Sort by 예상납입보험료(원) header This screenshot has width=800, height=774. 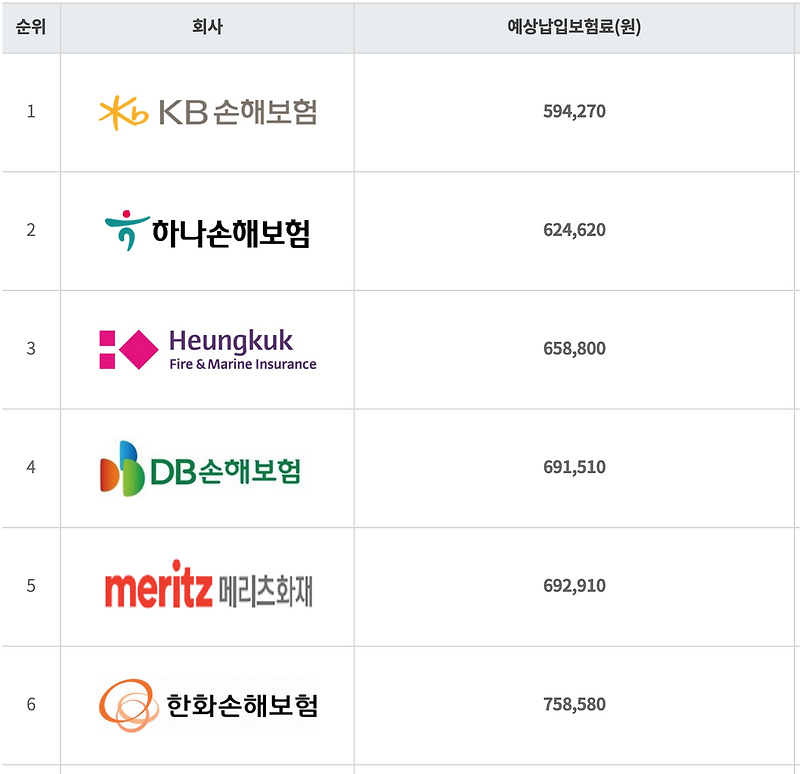[574, 27]
